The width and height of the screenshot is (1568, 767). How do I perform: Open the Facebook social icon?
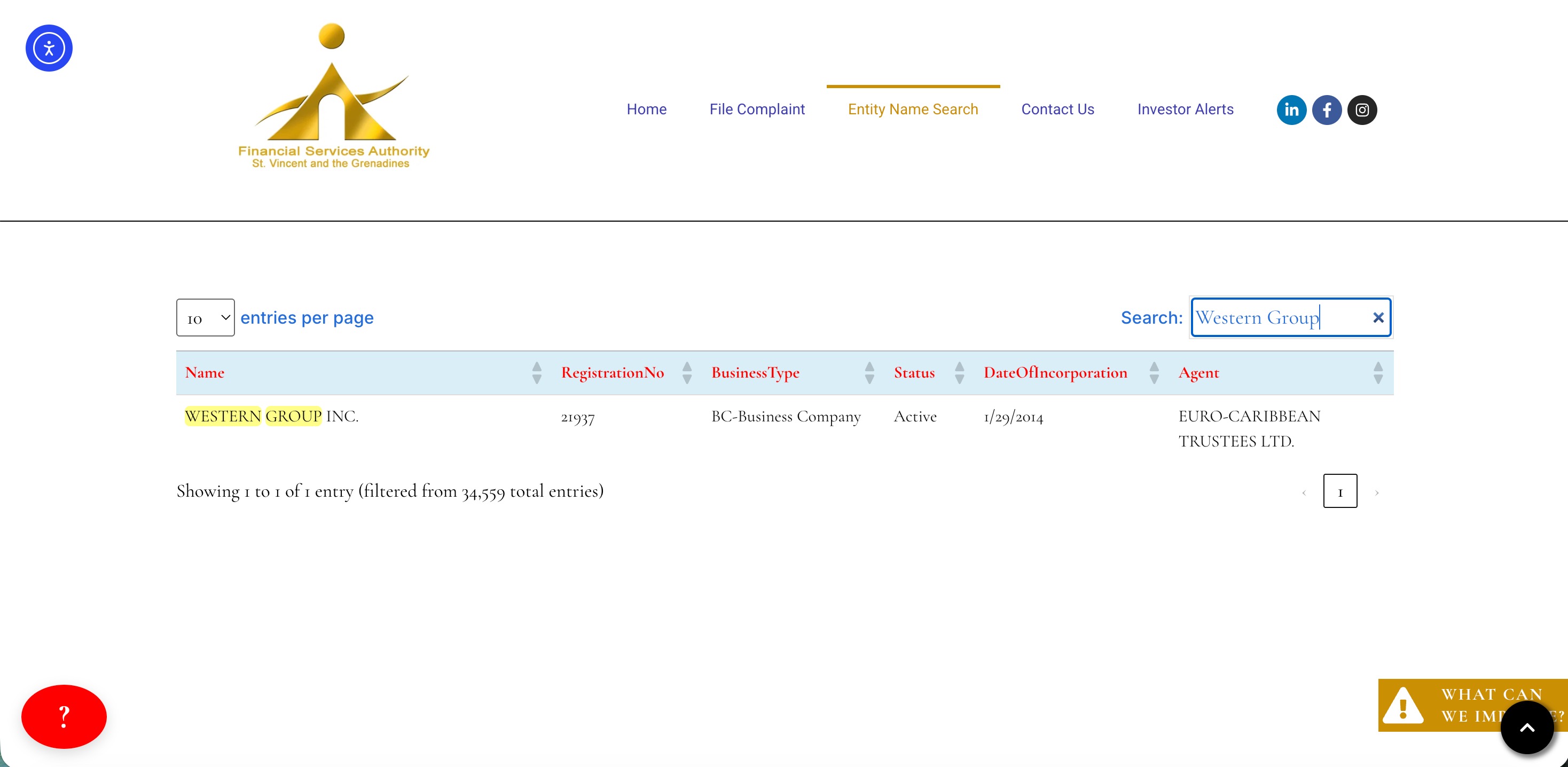(1327, 109)
